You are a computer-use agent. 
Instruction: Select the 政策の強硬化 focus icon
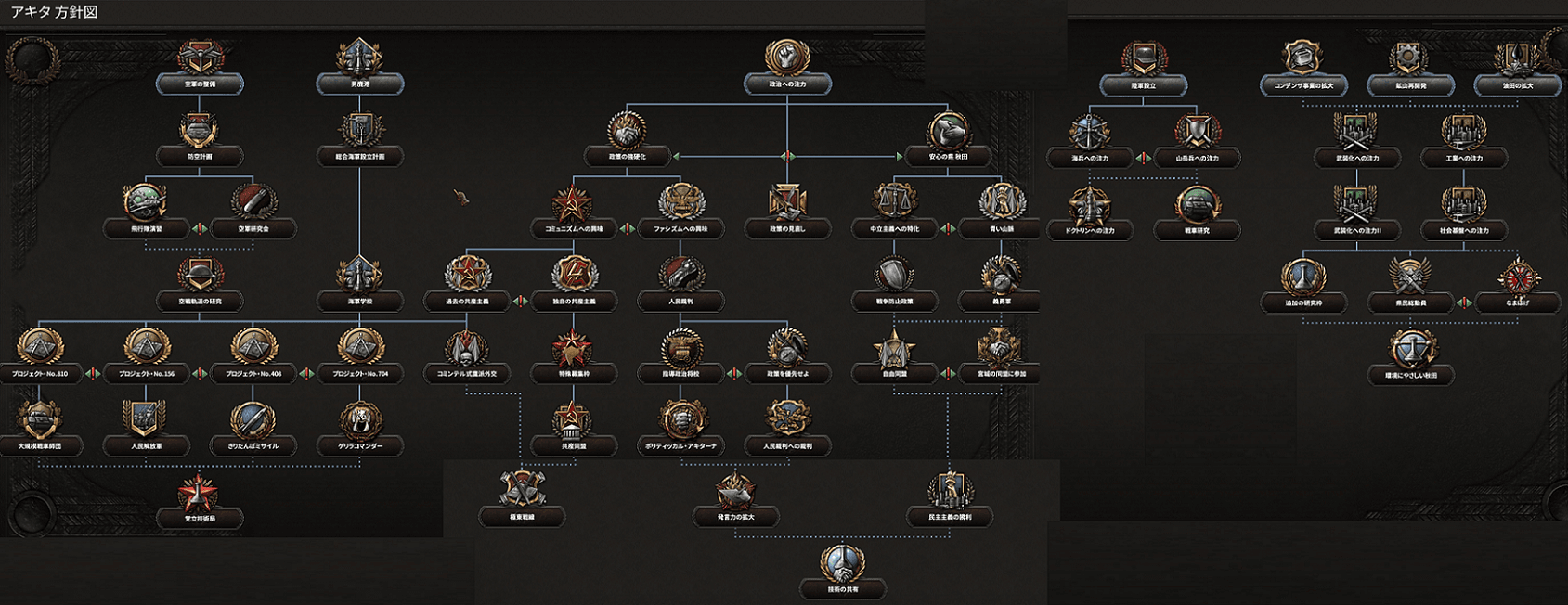(627, 132)
